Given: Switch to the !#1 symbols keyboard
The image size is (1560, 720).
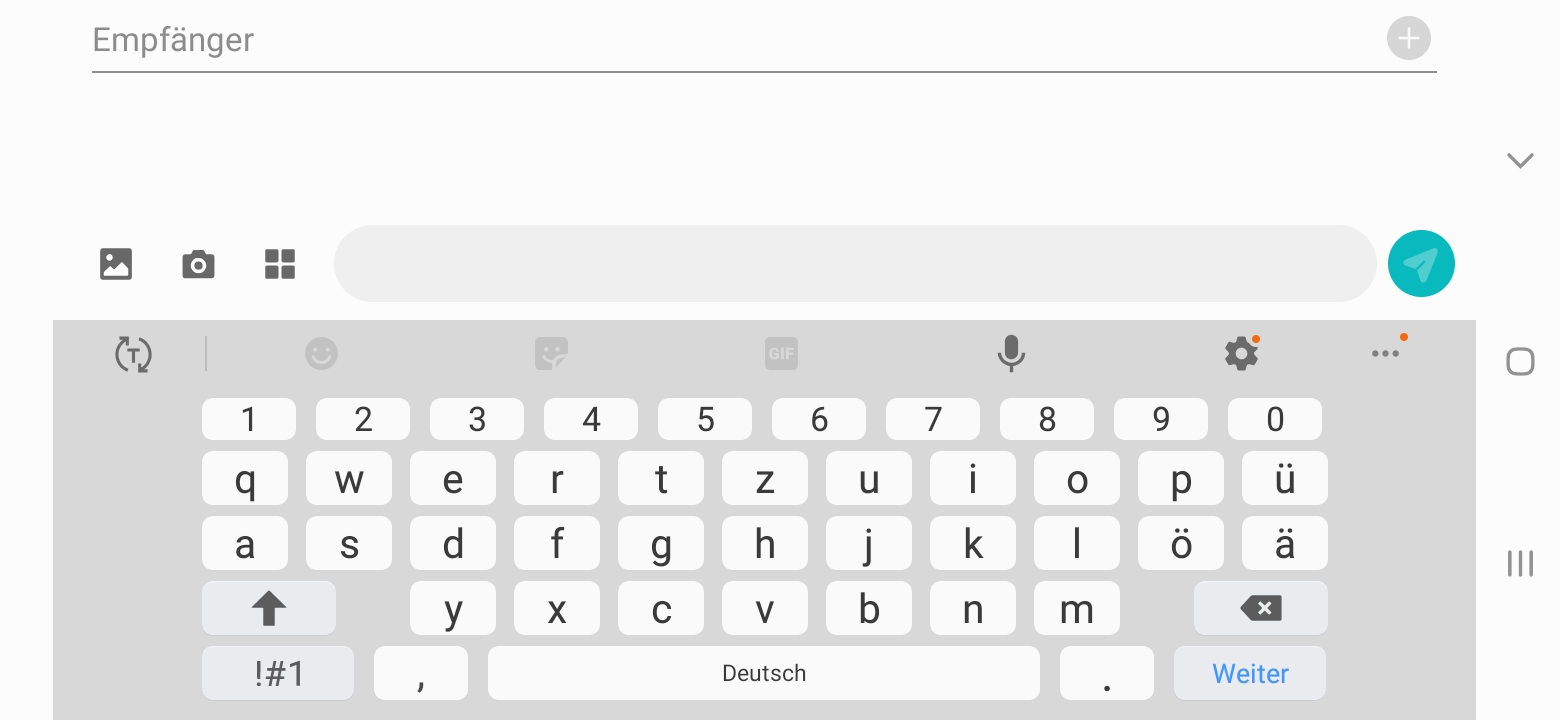Looking at the screenshot, I should point(278,673).
